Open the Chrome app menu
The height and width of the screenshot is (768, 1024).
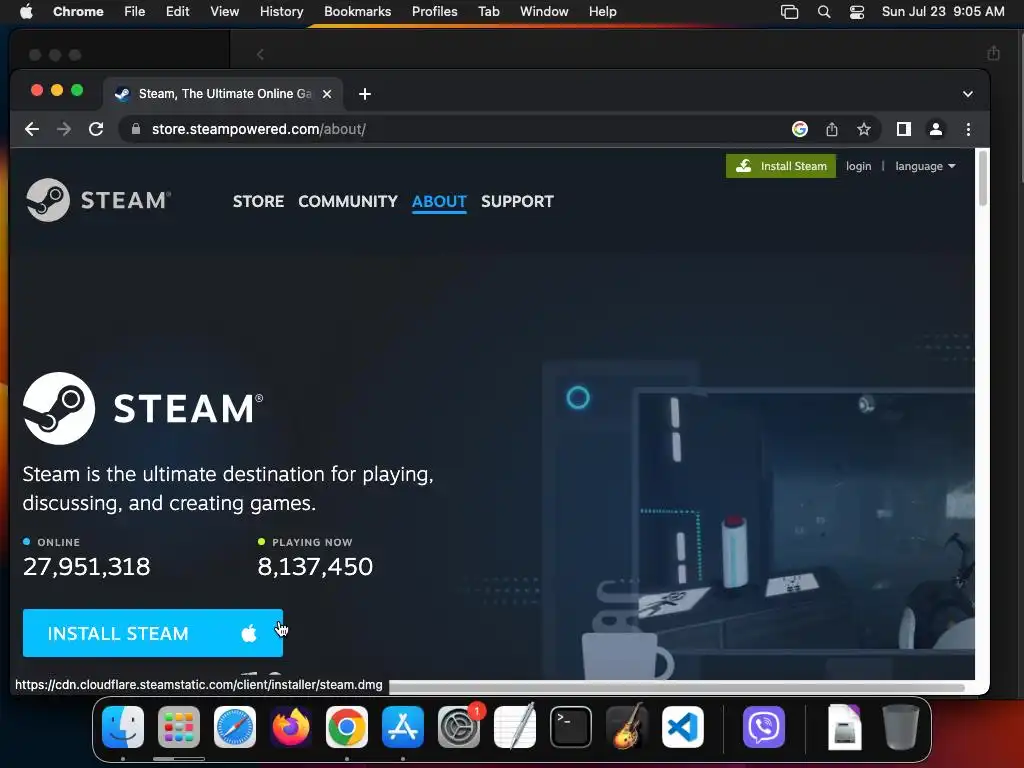pos(78,11)
